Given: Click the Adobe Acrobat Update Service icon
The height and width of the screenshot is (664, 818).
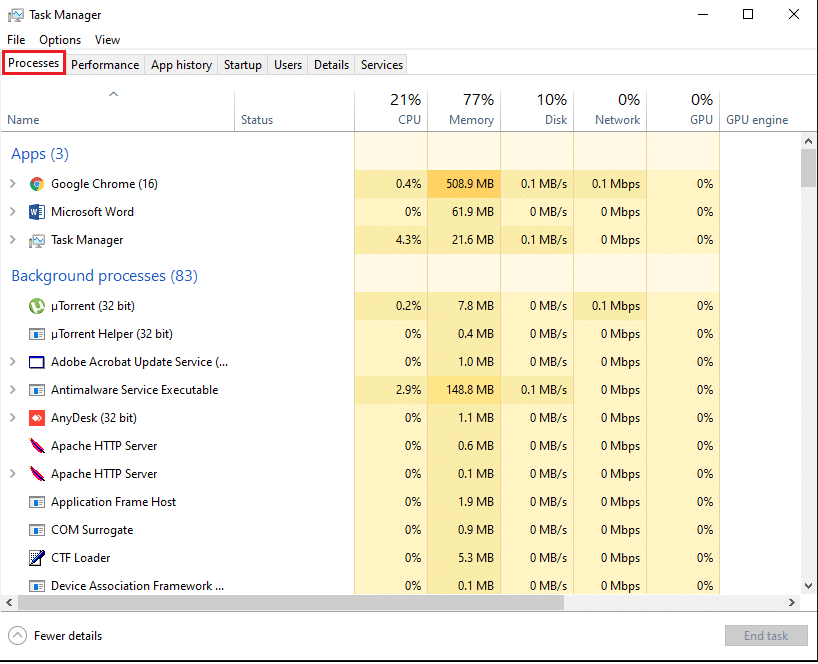Looking at the screenshot, I should [37, 362].
